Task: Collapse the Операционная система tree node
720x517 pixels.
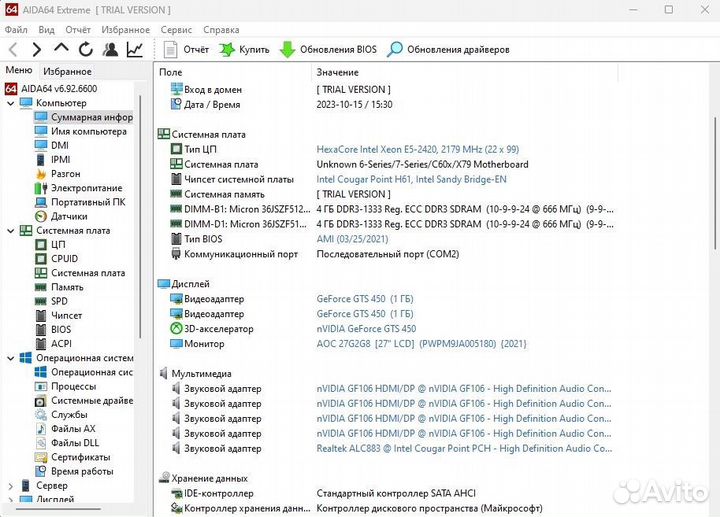Action: pos(11,358)
